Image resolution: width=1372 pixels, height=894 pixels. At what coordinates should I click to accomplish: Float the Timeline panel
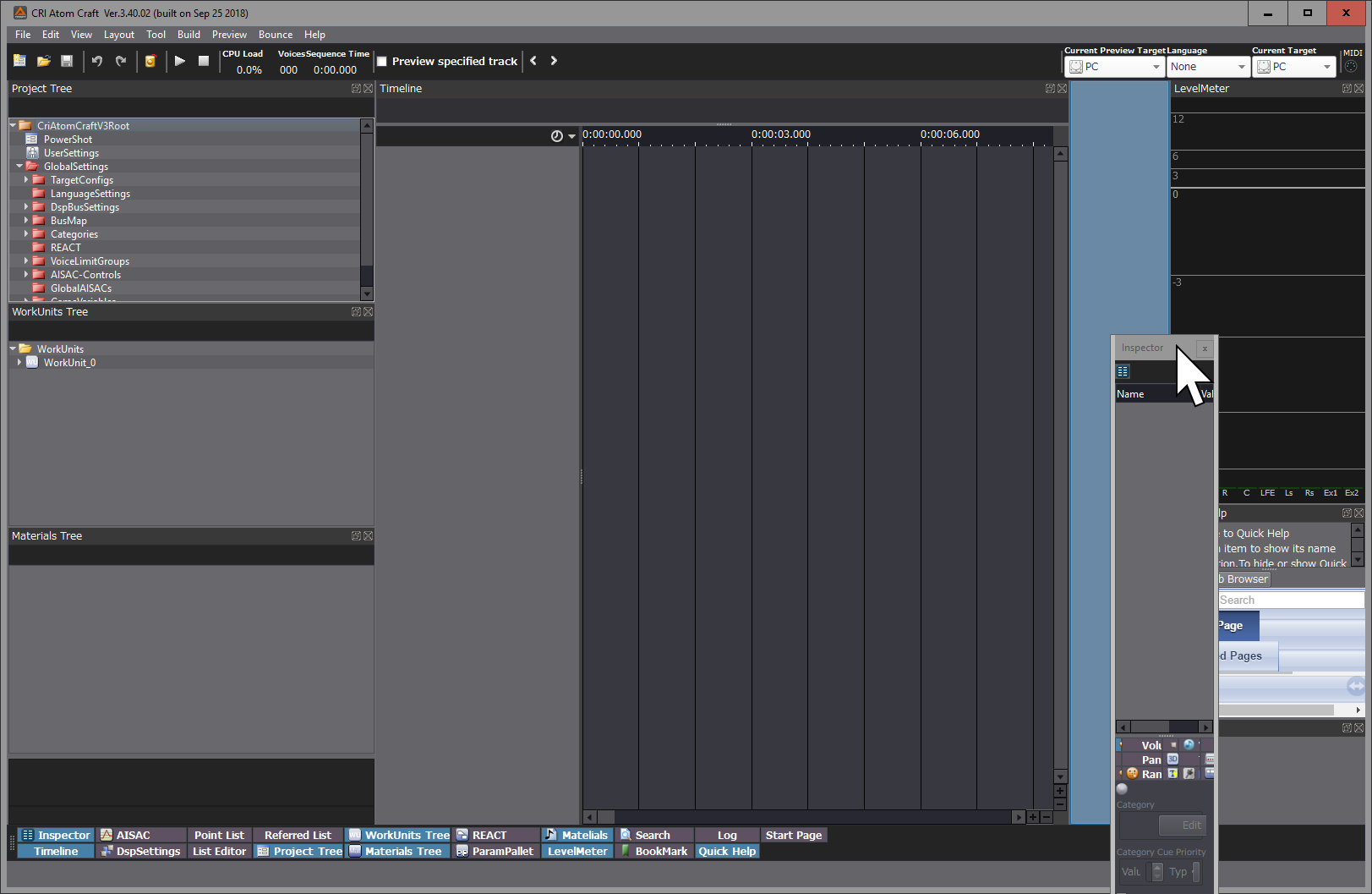pos(1050,88)
